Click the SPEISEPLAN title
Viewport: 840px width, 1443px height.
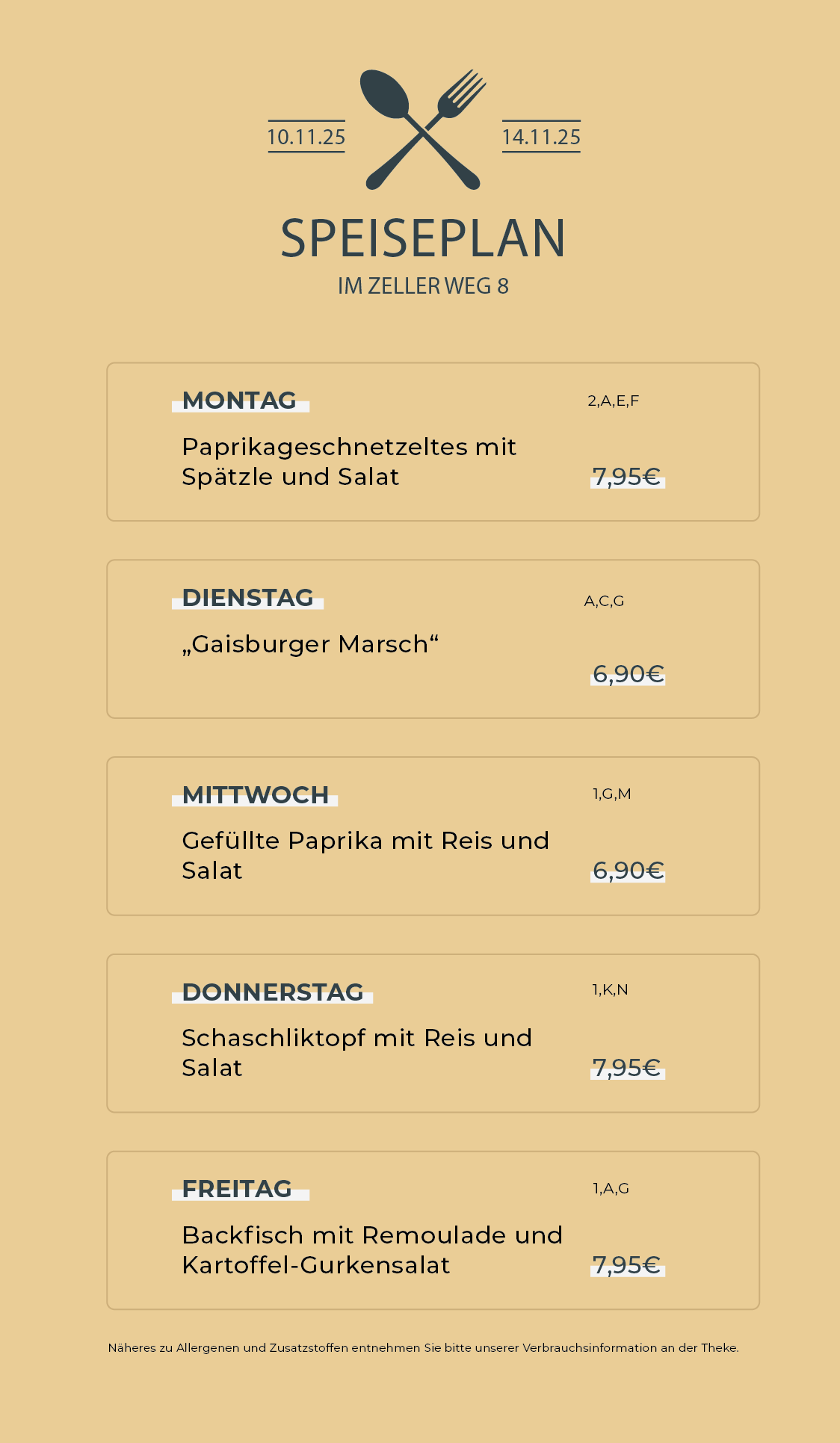(x=423, y=239)
